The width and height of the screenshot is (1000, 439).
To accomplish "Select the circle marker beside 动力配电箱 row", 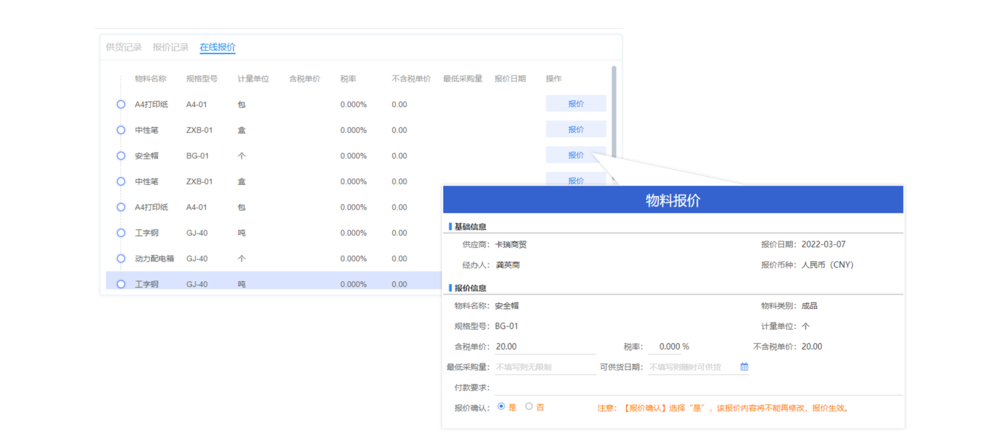I will [x=121, y=258].
